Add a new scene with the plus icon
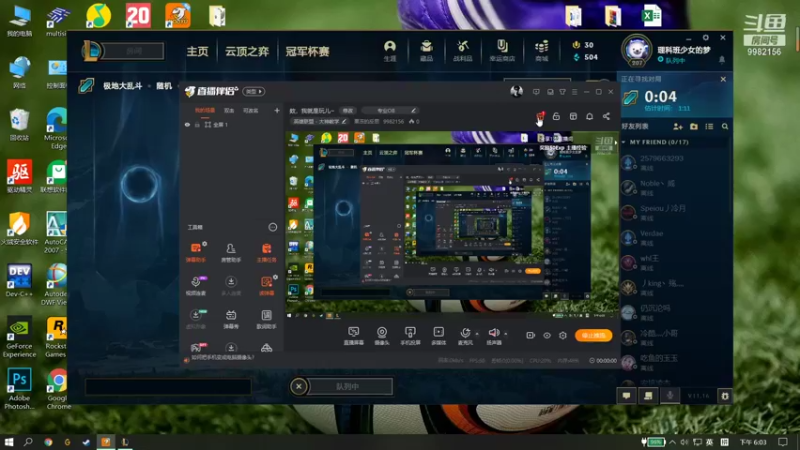 pos(277,110)
